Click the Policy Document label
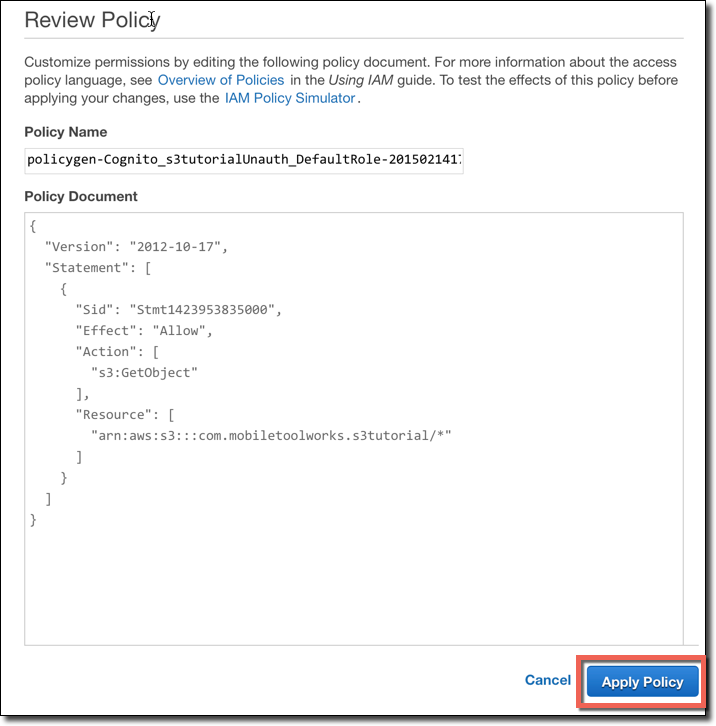716x726 pixels. pos(81,196)
